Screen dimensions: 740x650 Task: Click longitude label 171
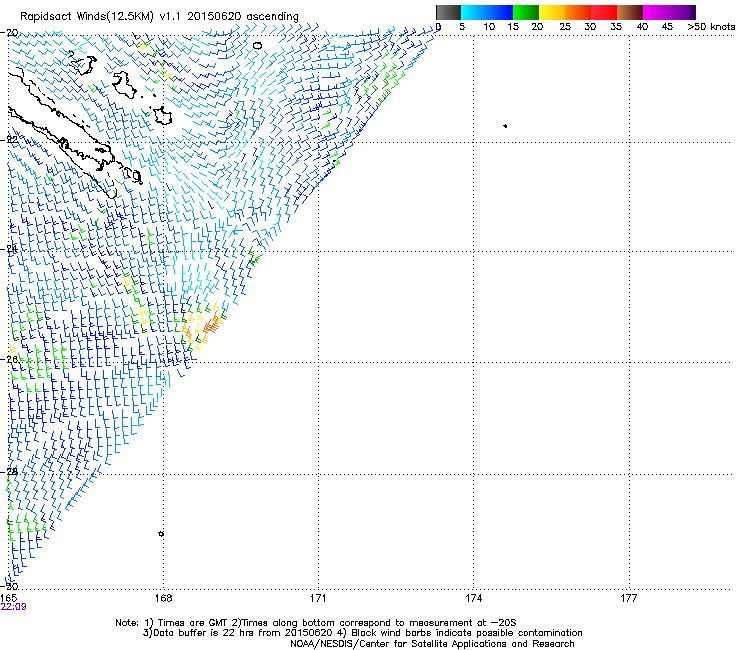click(318, 598)
